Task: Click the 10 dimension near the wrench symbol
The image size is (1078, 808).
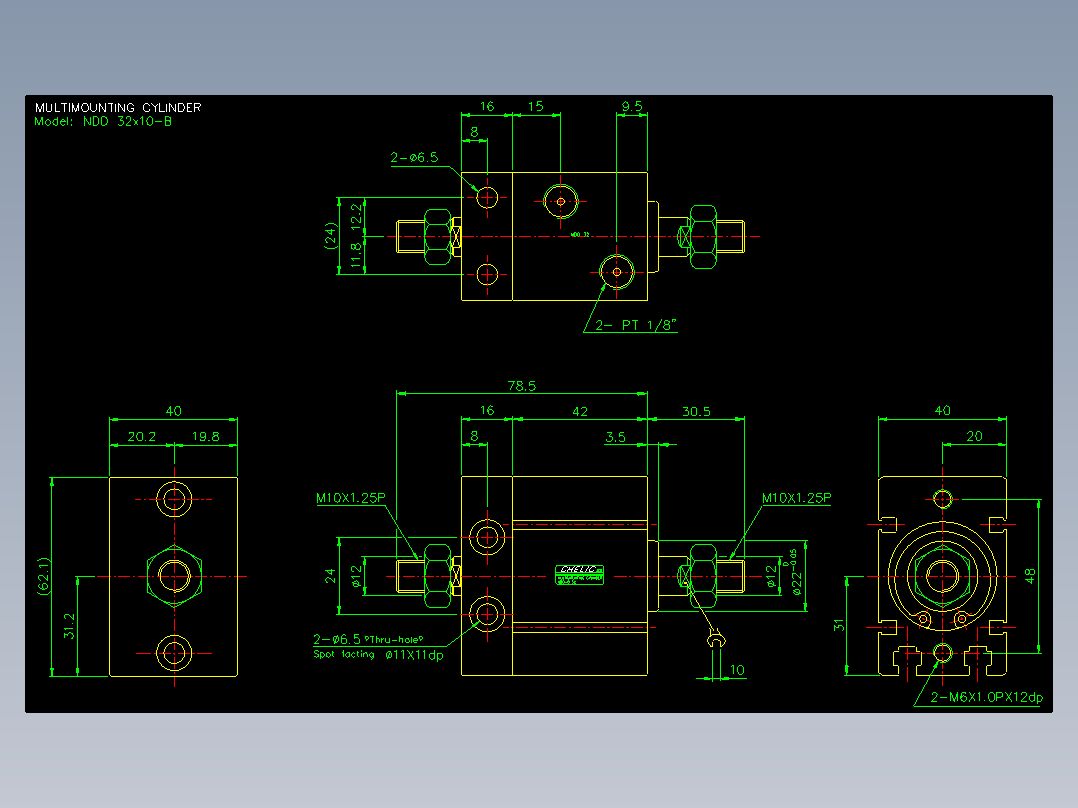Action: point(737,670)
